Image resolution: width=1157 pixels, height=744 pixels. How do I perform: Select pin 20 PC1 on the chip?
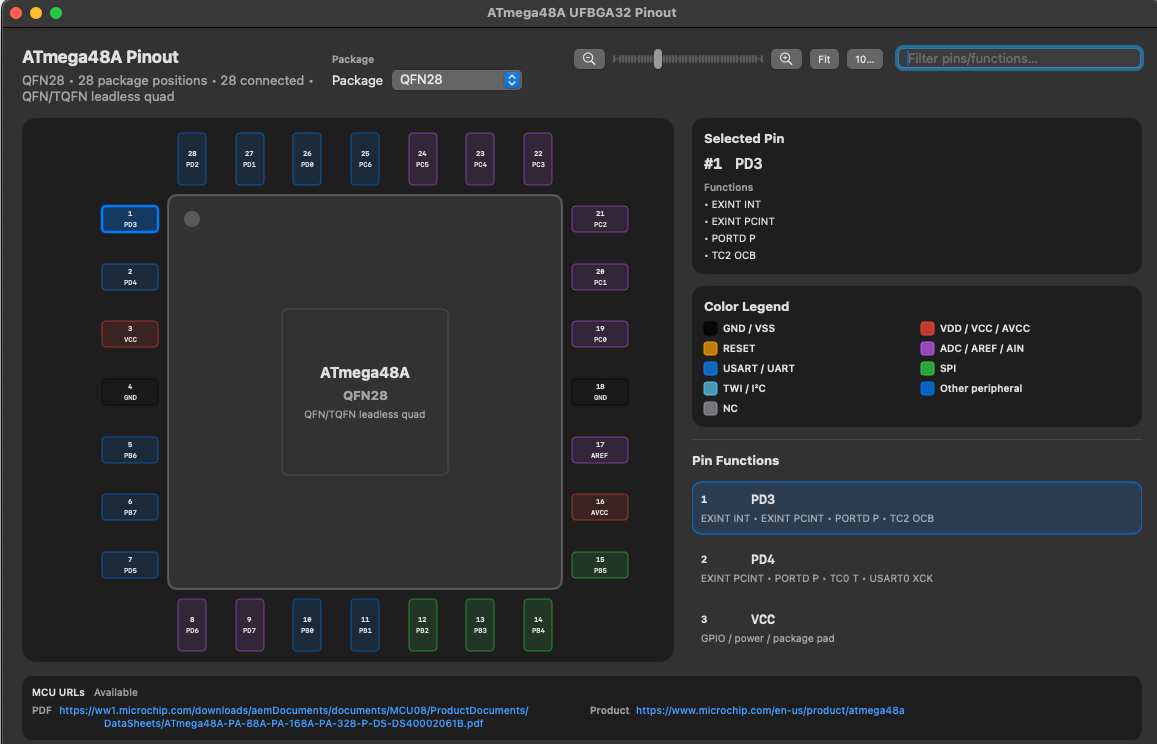tap(600, 277)
